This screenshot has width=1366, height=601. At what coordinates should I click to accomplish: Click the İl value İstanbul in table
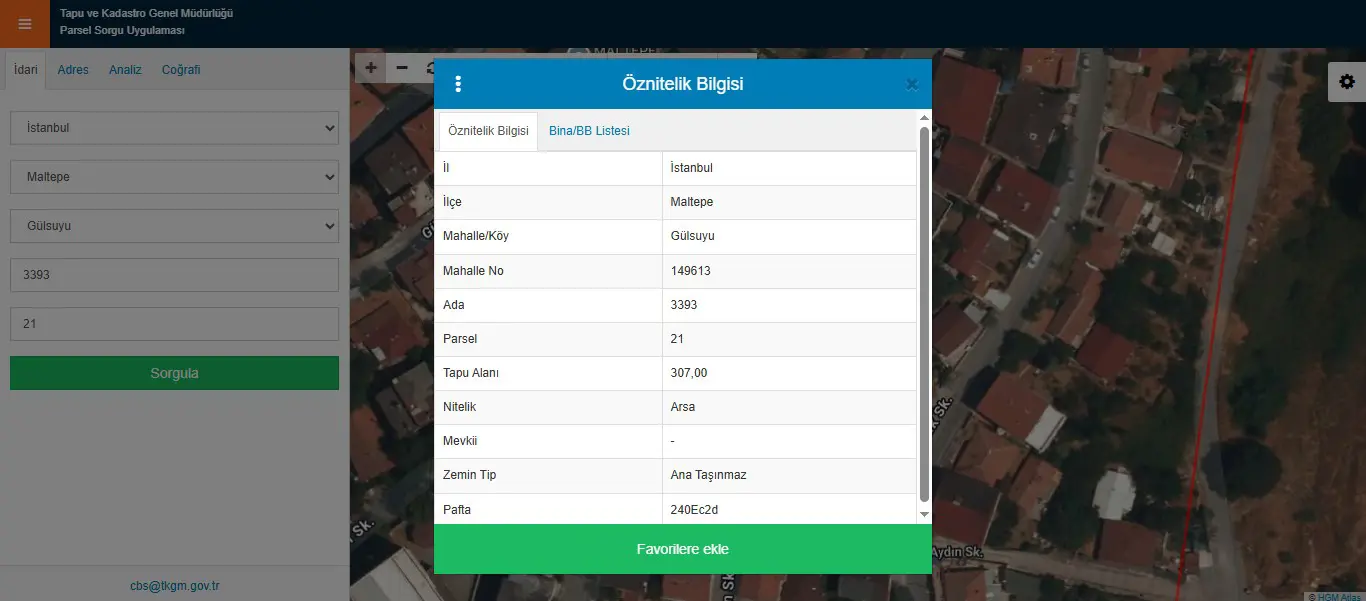(x=692, y=168)
